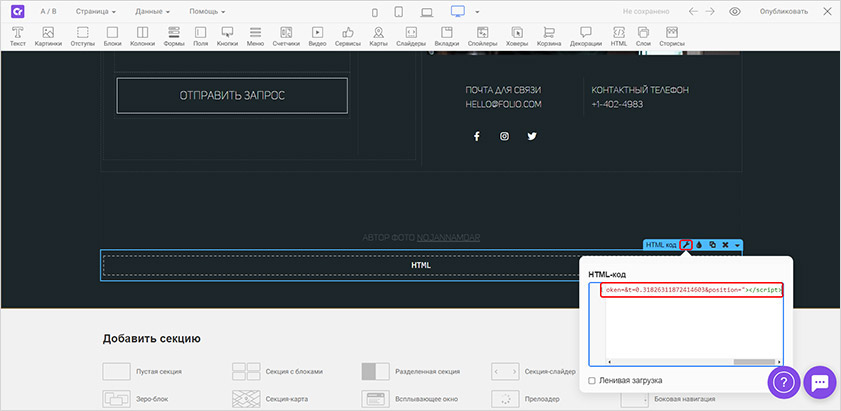Select the Текст tool
Viewport: 841px width, 411px height.
pos(18,36)
